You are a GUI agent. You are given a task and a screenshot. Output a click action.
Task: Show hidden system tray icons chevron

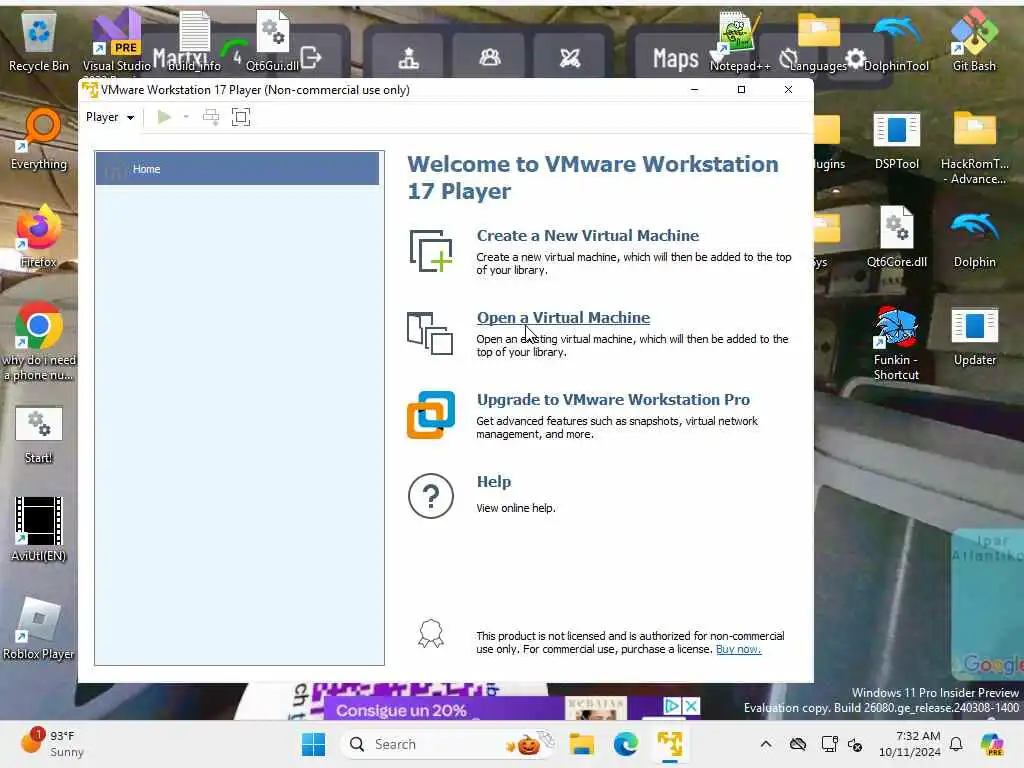coord(765,744)
